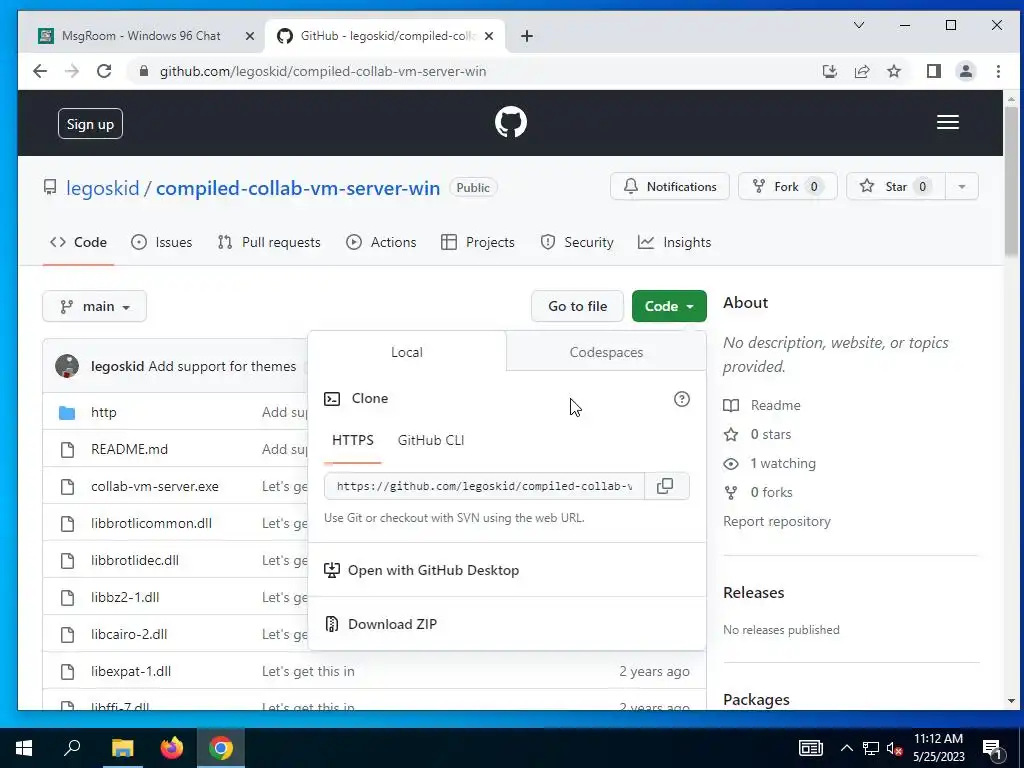1024x768 pixels.
Task: Toggle the green Code dropdown button
Action: tap(669, 306)
